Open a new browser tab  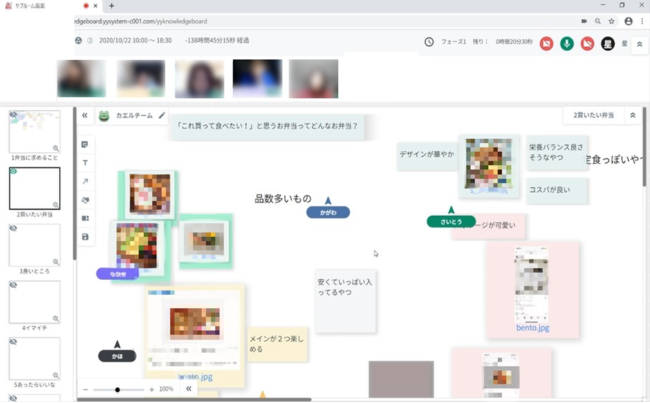pos(111,6)
